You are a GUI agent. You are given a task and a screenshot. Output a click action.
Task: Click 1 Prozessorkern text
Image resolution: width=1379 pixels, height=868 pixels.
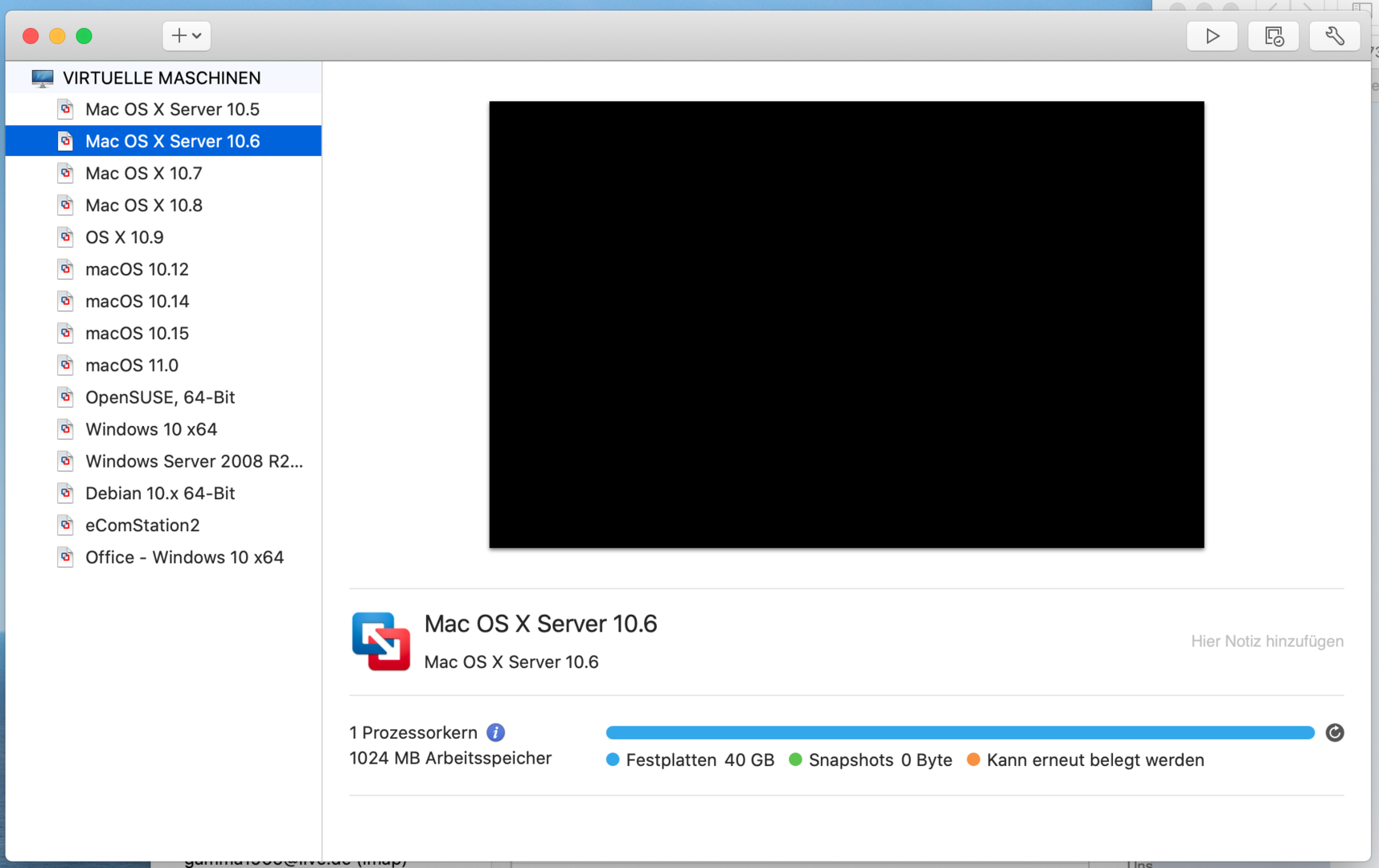[413, 732]
